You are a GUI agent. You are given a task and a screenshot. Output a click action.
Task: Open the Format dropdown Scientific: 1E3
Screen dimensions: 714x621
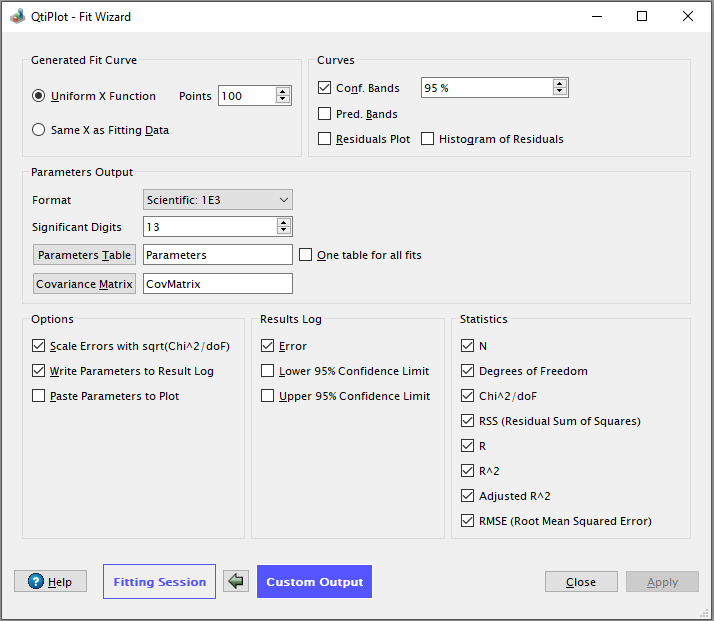pyautogui.click(x=218, y=200)
